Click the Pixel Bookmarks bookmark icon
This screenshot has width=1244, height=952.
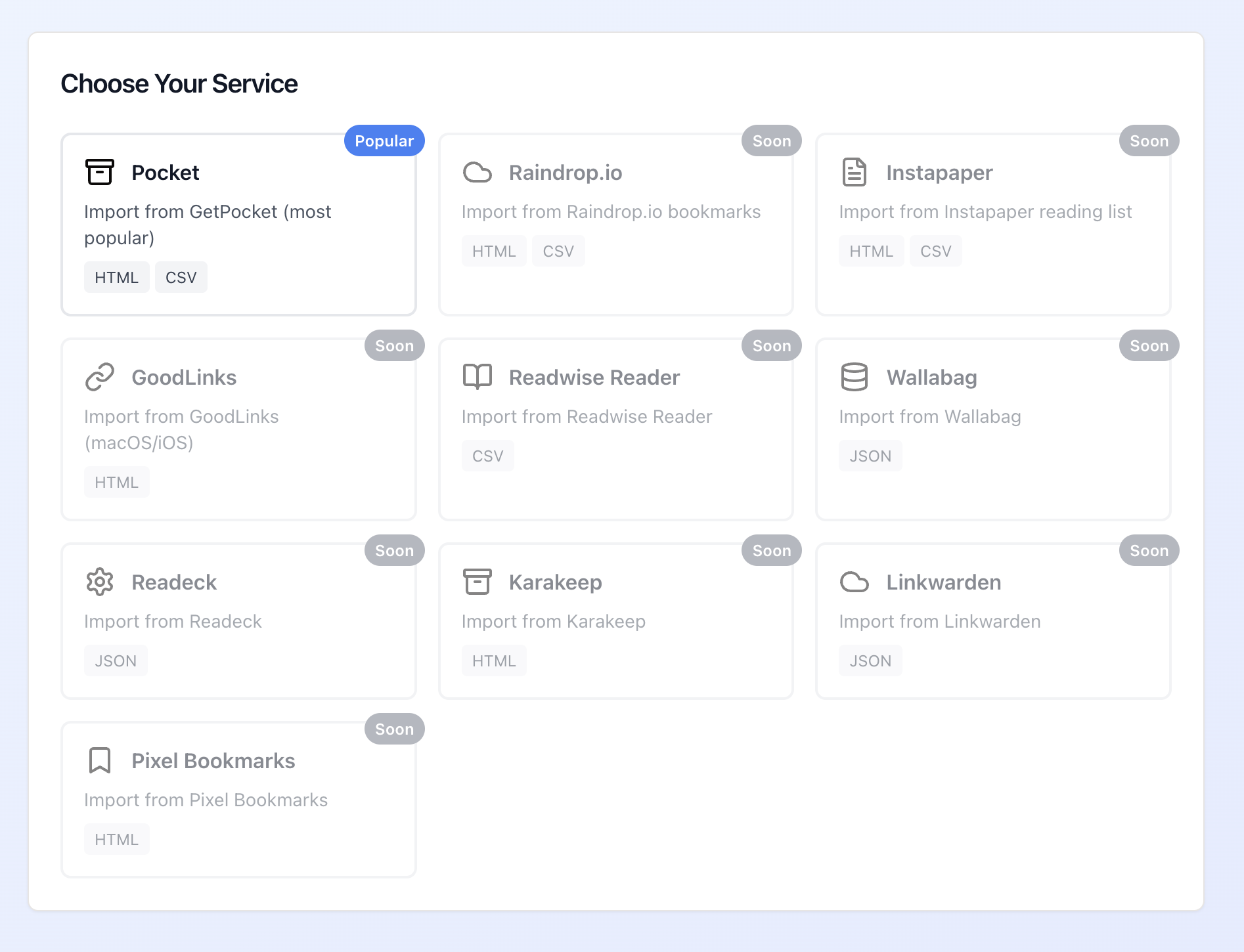(100, 760)
